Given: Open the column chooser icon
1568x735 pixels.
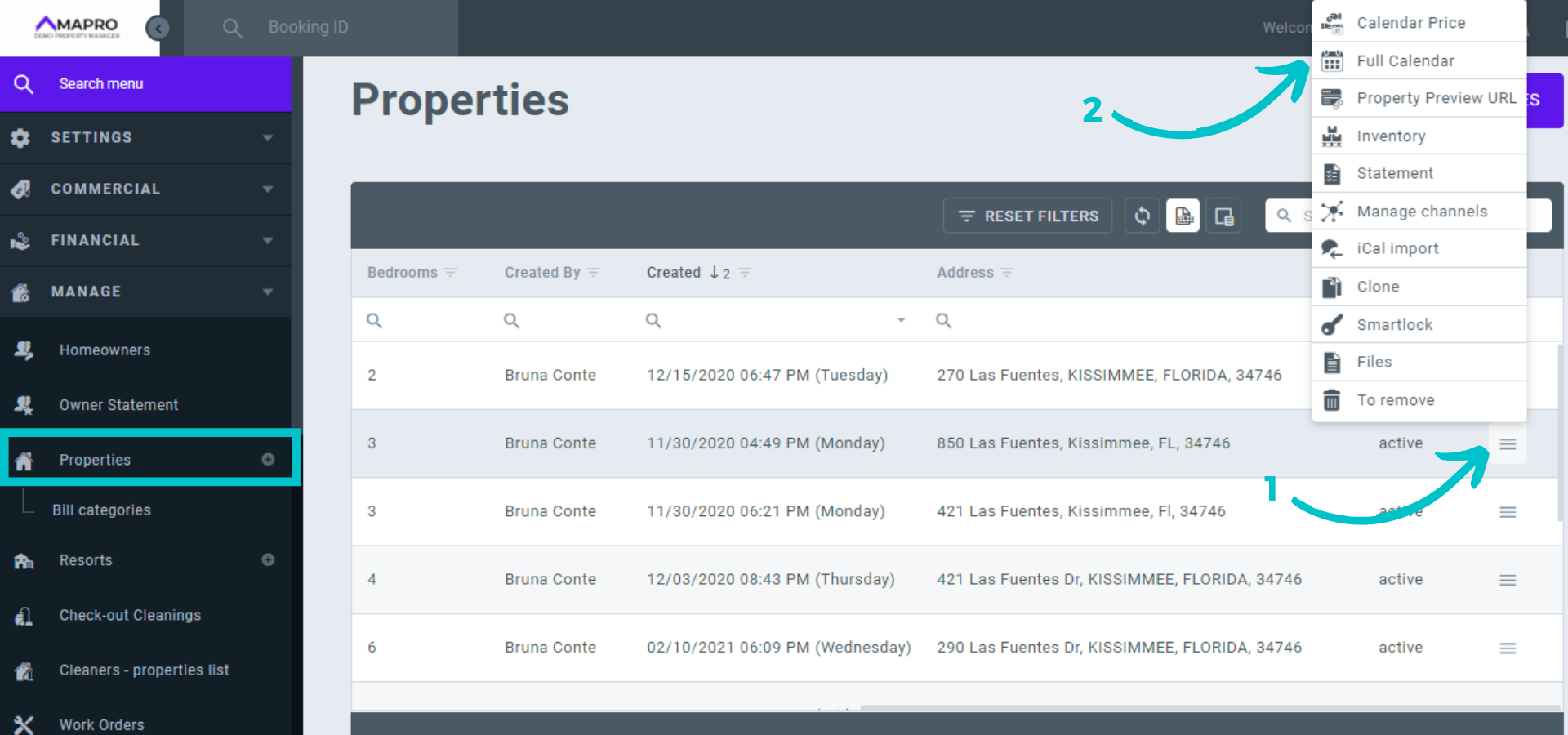Looking at the screenshot, I should [1223, 216].
